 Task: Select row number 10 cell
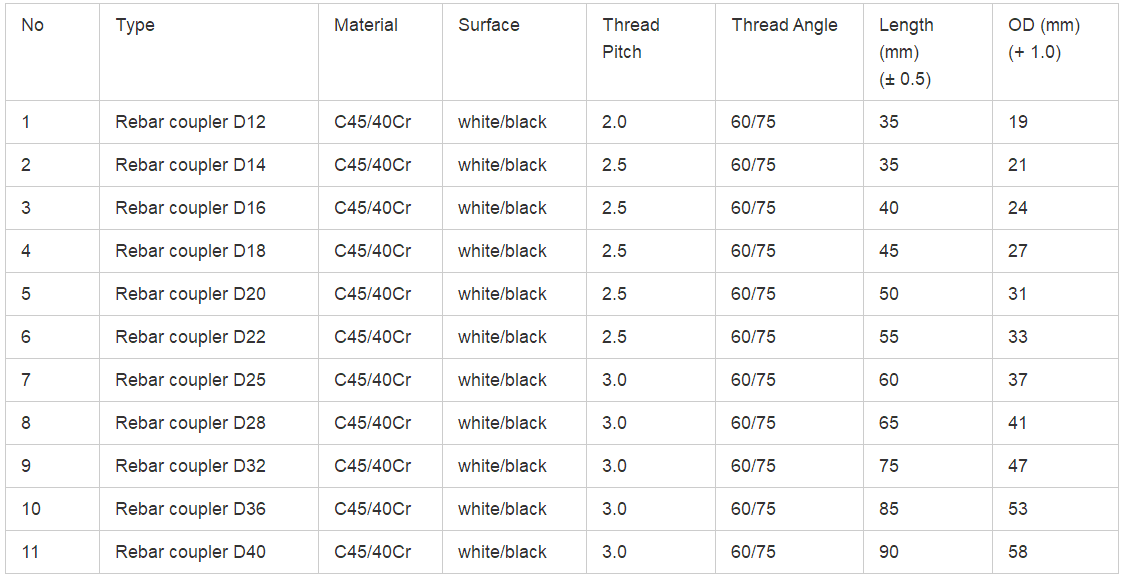(52, 509)
